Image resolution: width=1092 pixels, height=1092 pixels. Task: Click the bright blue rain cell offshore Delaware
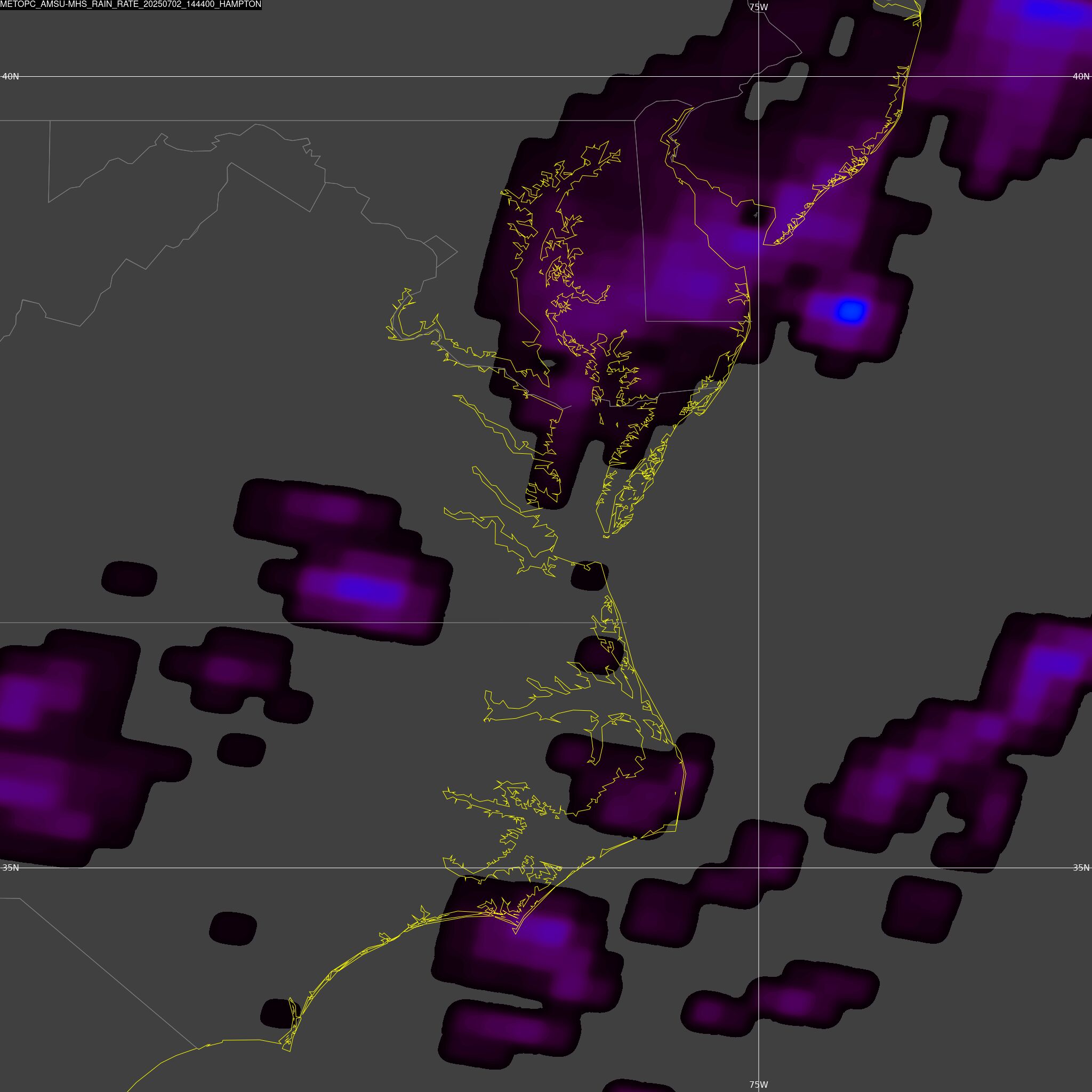[850, 310]
